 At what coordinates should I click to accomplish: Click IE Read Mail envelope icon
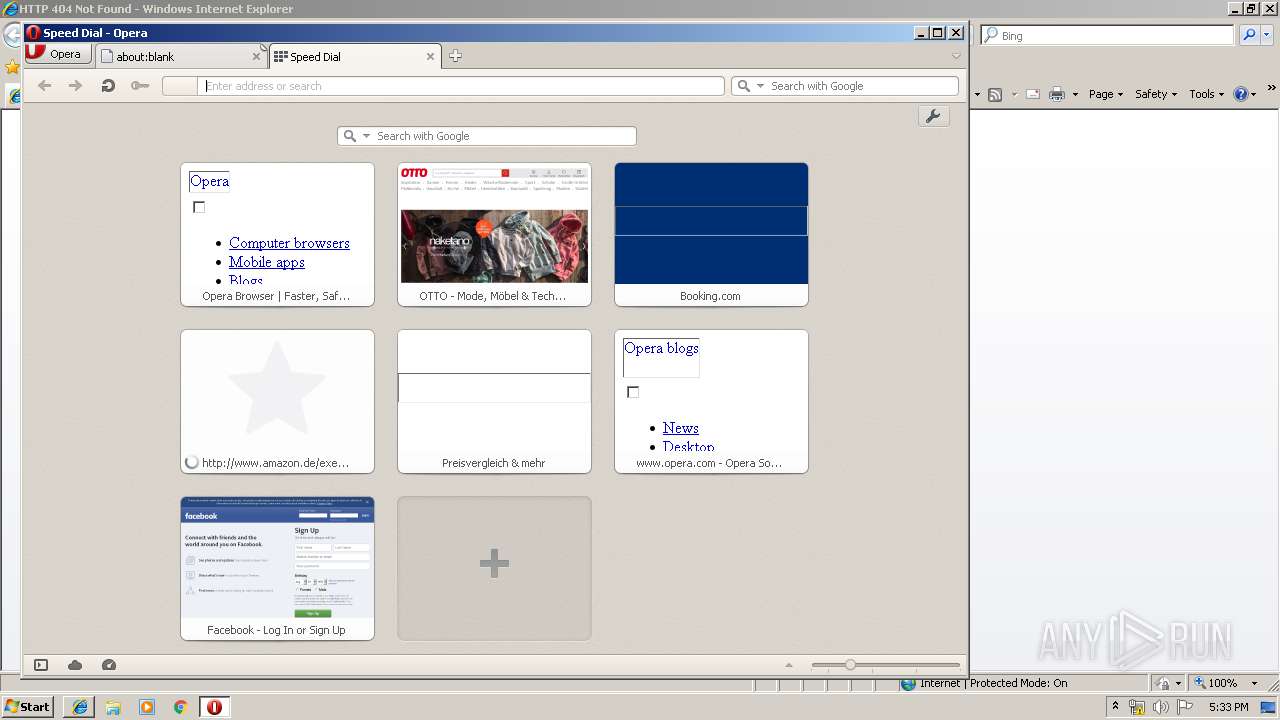[x=1033, y=94]
